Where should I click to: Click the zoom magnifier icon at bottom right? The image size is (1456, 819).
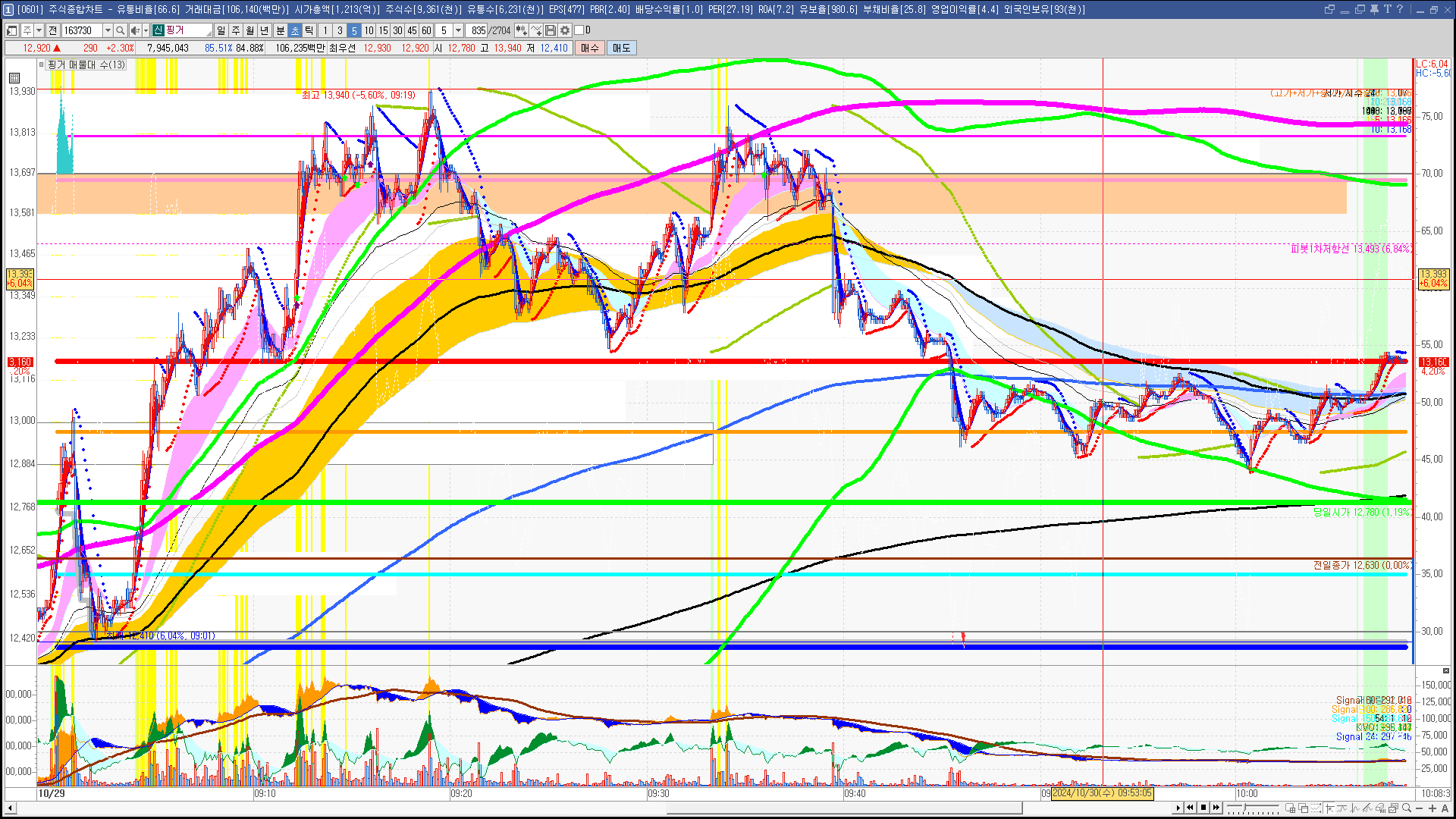[1407, 808]
